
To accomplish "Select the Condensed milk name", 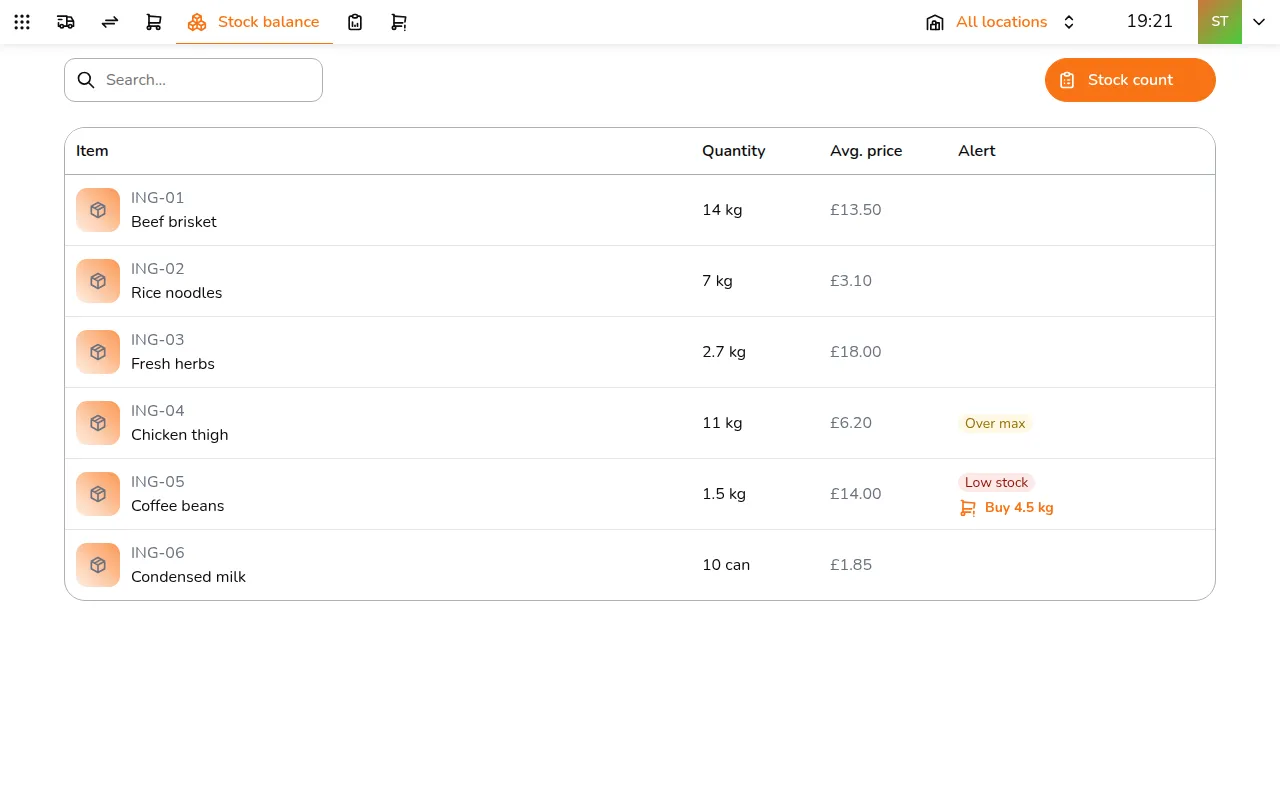I will (188, 577).
